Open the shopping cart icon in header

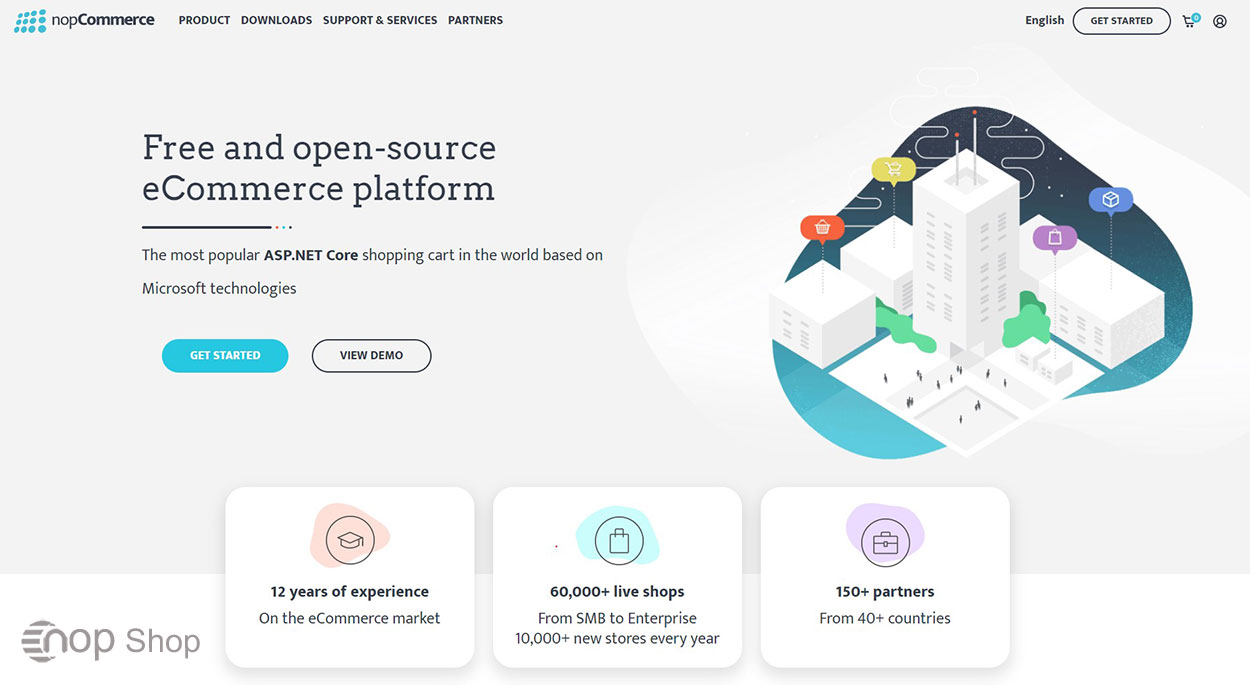1190,20
